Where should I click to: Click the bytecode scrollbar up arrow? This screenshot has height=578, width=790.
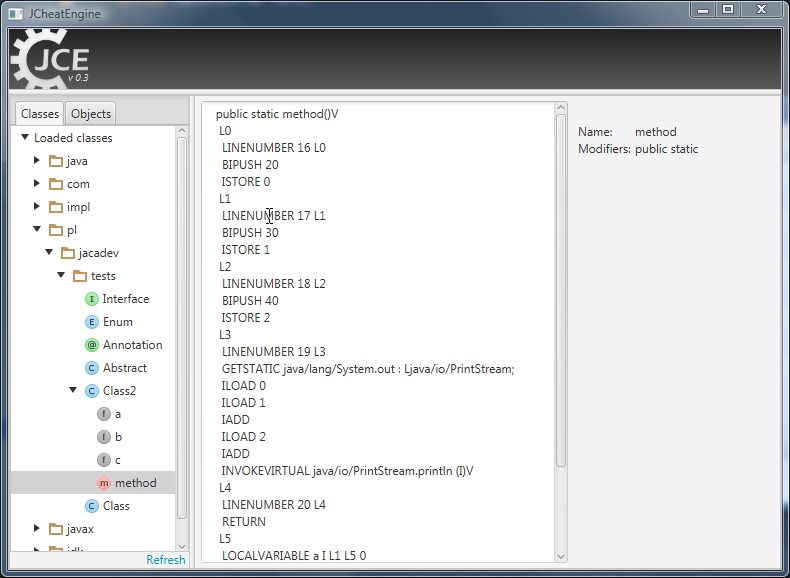(561, 107)
